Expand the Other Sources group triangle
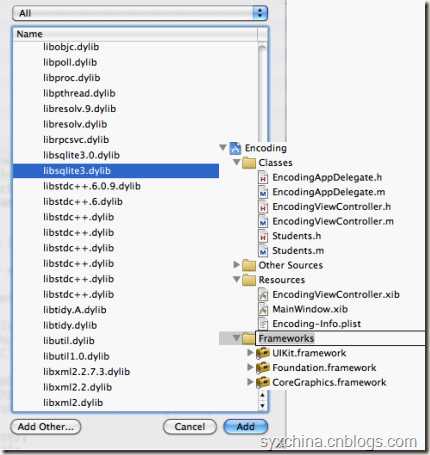The image size is (430, 455). (236, 265)
